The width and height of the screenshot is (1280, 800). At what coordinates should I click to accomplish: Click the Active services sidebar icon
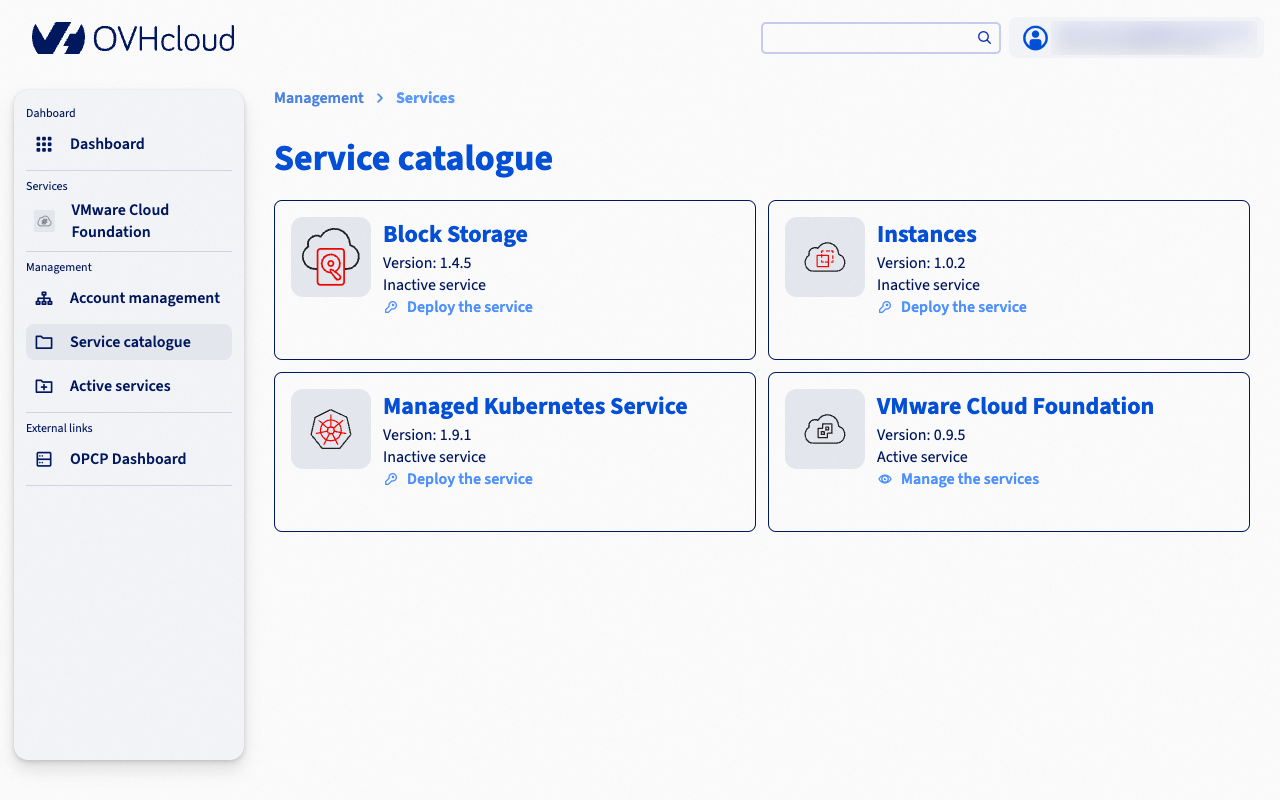44,385
